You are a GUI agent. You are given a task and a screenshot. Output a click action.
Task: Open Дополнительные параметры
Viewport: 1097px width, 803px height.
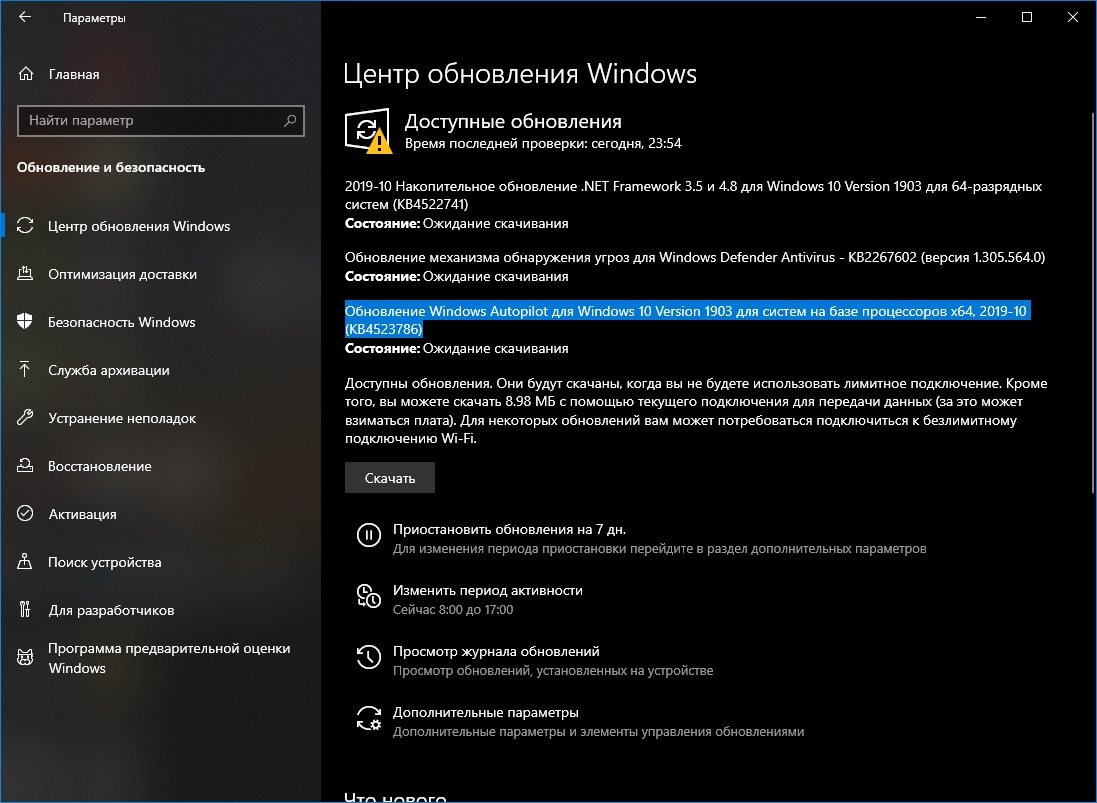pos(486,712)
